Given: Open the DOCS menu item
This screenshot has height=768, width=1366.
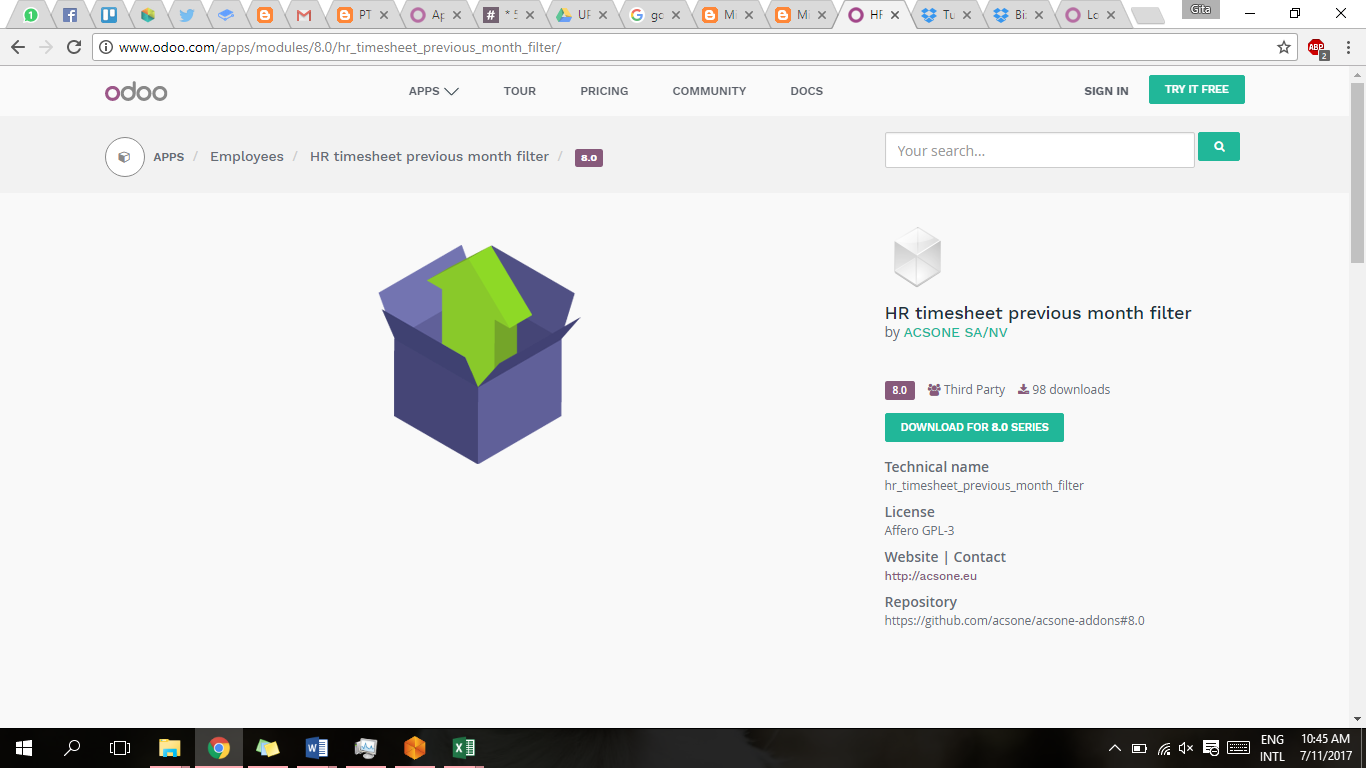Looking at the screenshot, I should 806,91.
